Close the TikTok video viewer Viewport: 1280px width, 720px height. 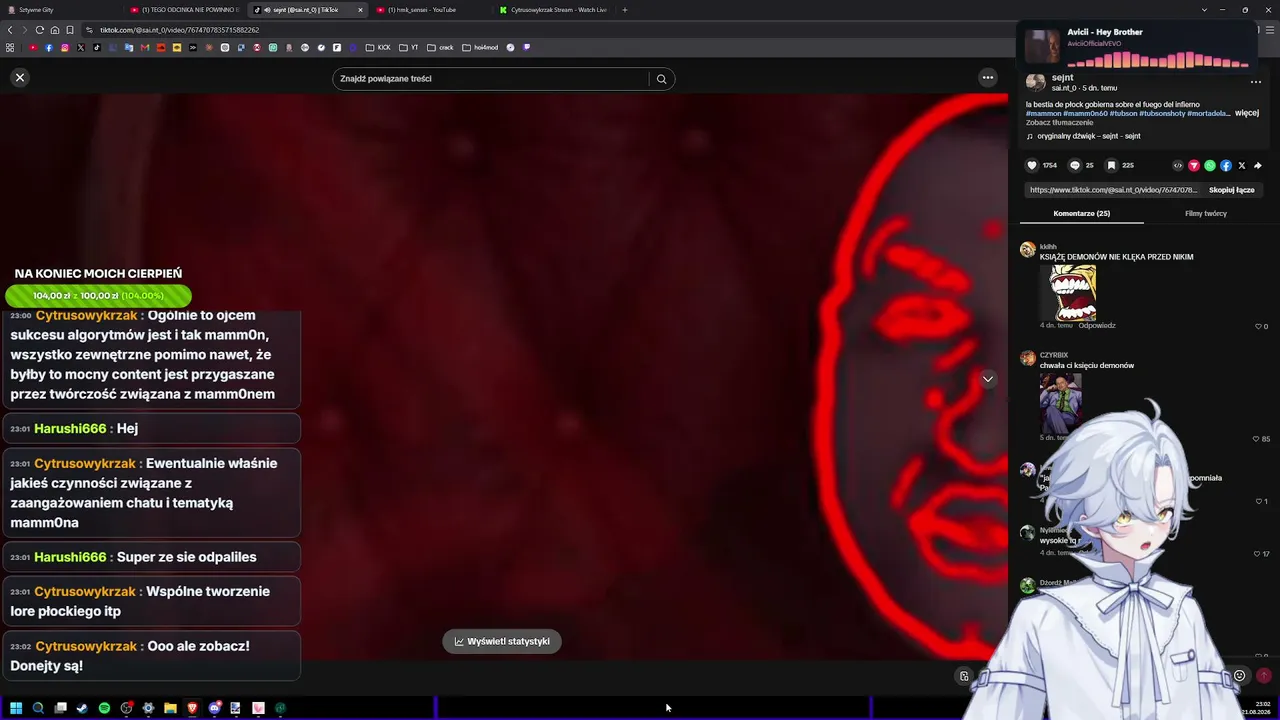(x=20, y=77)
